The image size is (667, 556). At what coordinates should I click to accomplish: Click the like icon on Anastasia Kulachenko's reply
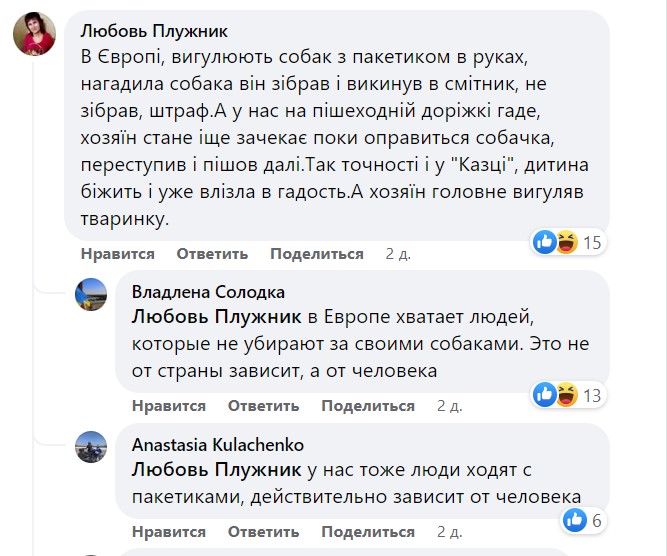click(x=575, y=519)
